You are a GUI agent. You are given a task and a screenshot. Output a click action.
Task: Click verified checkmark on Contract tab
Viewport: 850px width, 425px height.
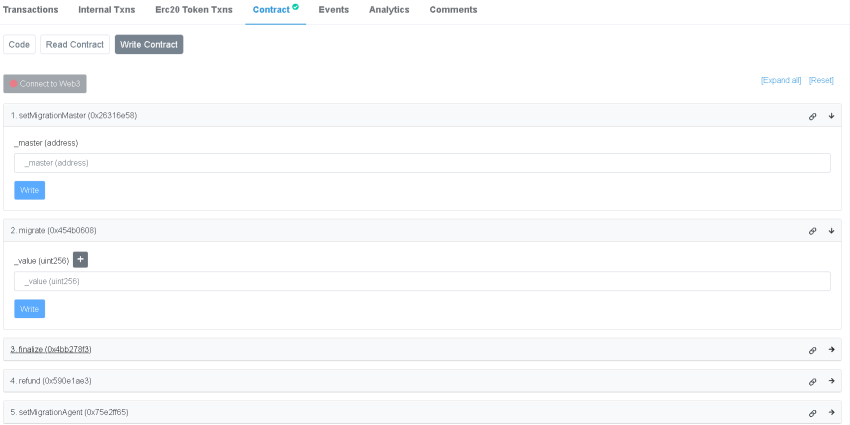pos(295,7)
